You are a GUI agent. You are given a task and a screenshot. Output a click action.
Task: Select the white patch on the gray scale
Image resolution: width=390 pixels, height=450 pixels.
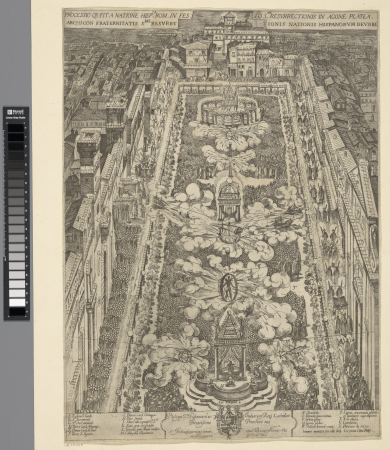(17, 302)
